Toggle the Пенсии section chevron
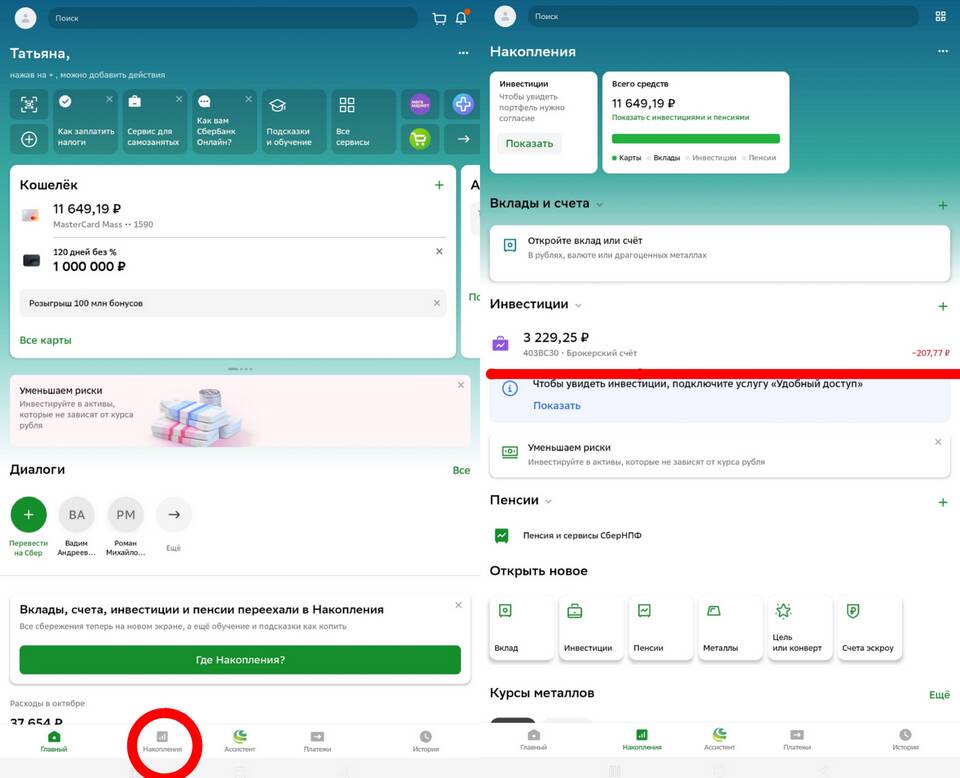Image resolution: width=960 pixels, height=778 pixels. click(x=549, y=501)
